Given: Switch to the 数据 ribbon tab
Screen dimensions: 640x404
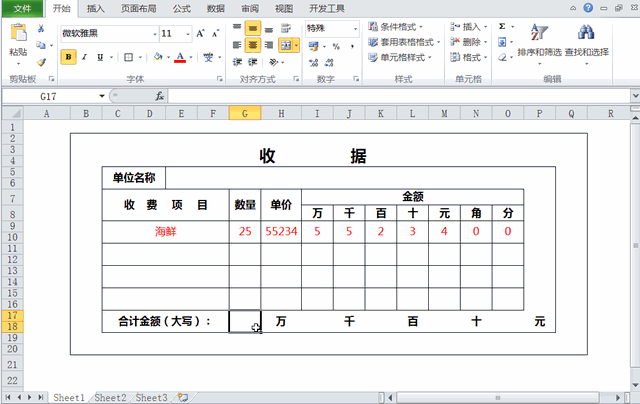Looking at the screenshot, I should pyautogui.click(x=216, y=9).
